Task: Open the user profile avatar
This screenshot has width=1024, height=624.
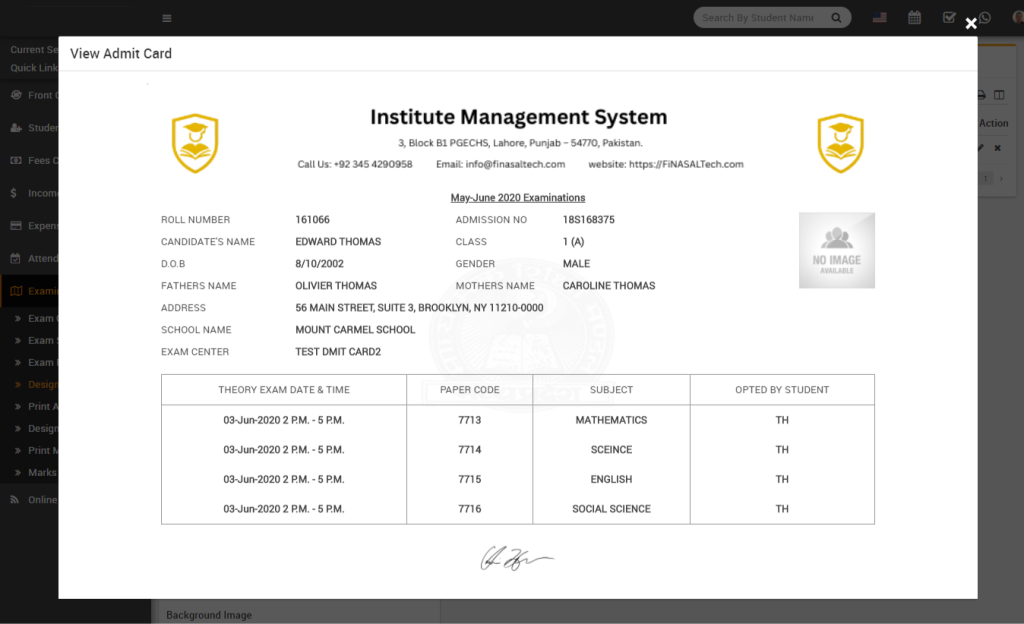Action: [1017, 18]
